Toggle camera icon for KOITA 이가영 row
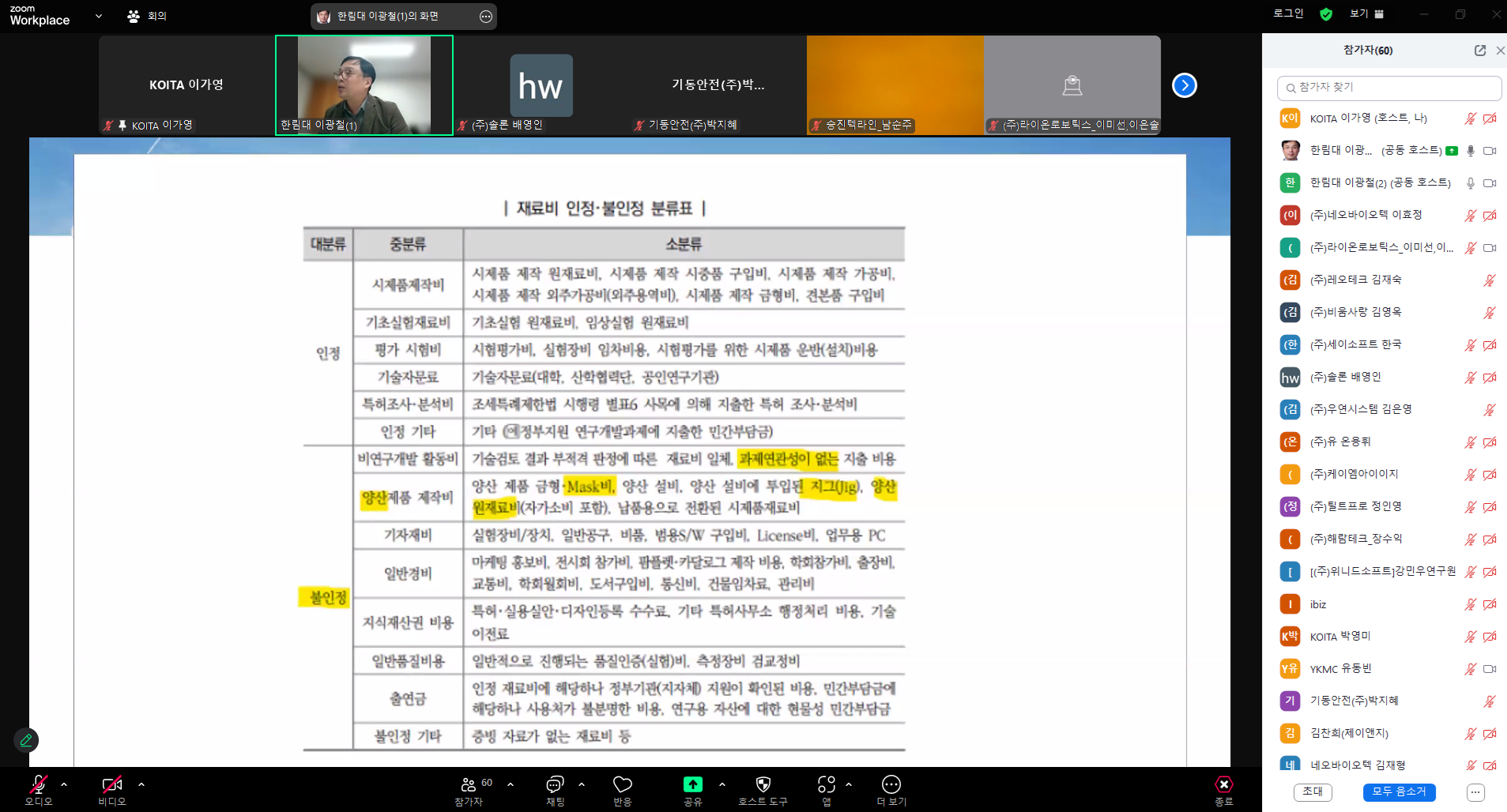 (1490, 118)
